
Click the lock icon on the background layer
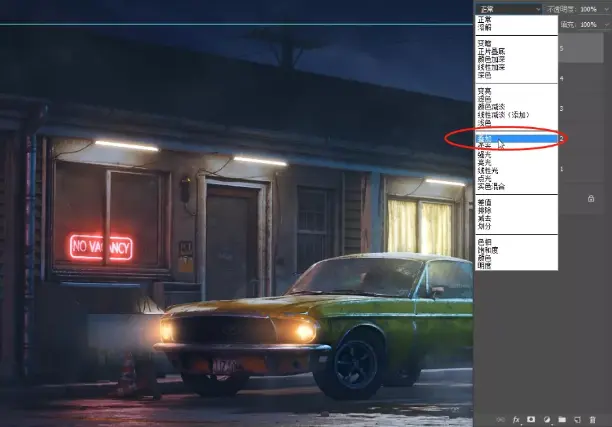pyautogui.click(x=591, y=199)
